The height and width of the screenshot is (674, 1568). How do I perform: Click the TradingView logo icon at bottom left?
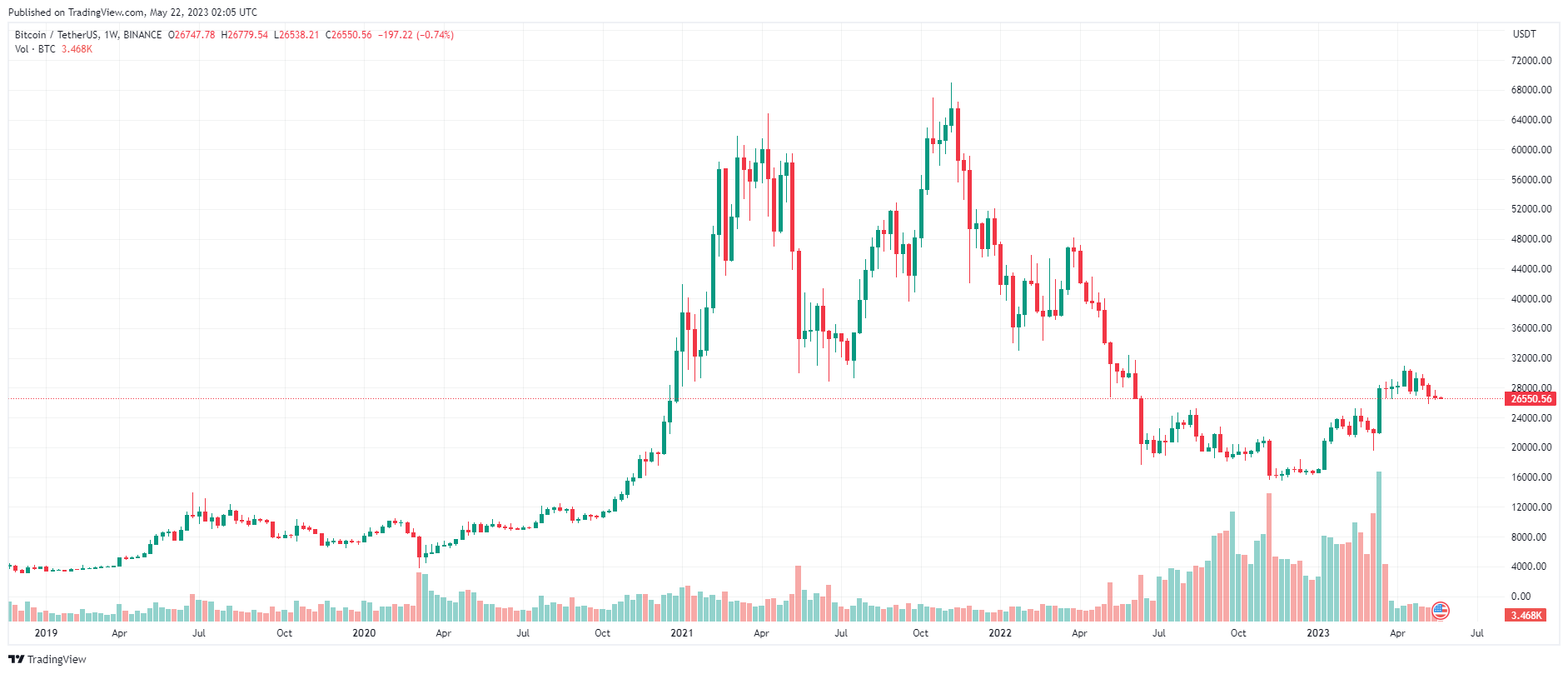click(17, 659)
